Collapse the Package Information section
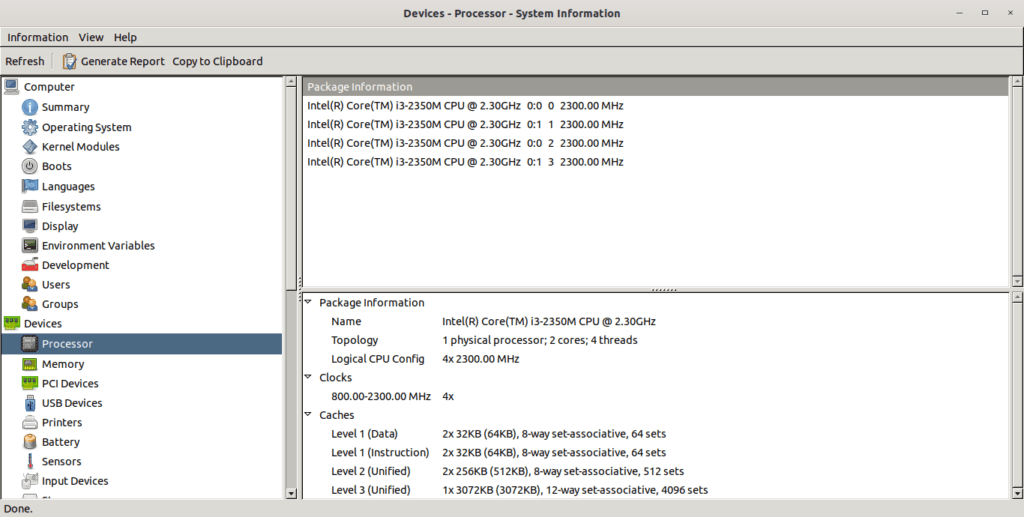The height and width of the screenshot is (517, 1024). coord(308,303)
